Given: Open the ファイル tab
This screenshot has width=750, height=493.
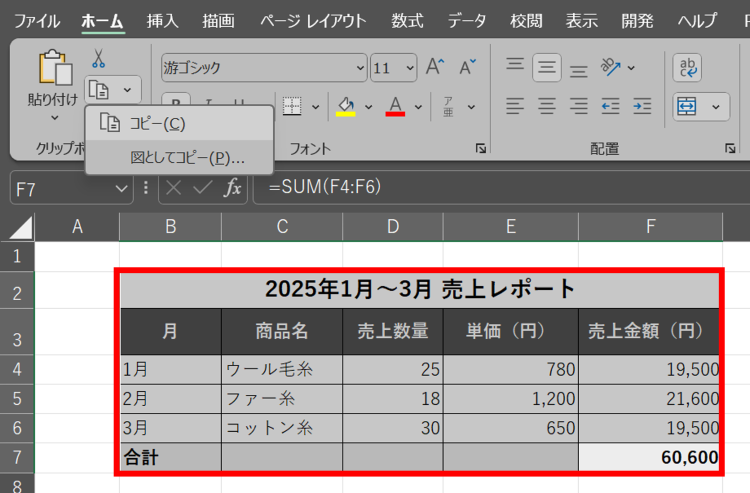Looking at the screenshot, I should (x=37, y=21).
